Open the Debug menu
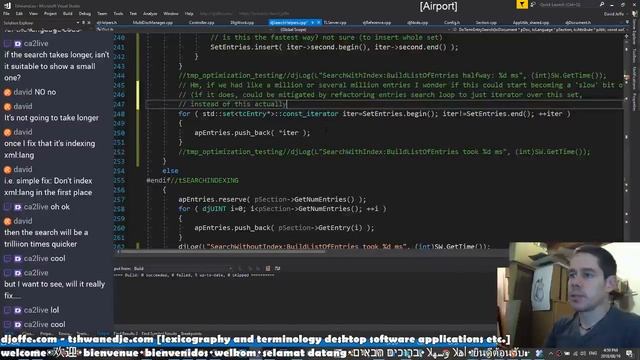The width and height of the screenshot is (640, 360). pos(84,13)
